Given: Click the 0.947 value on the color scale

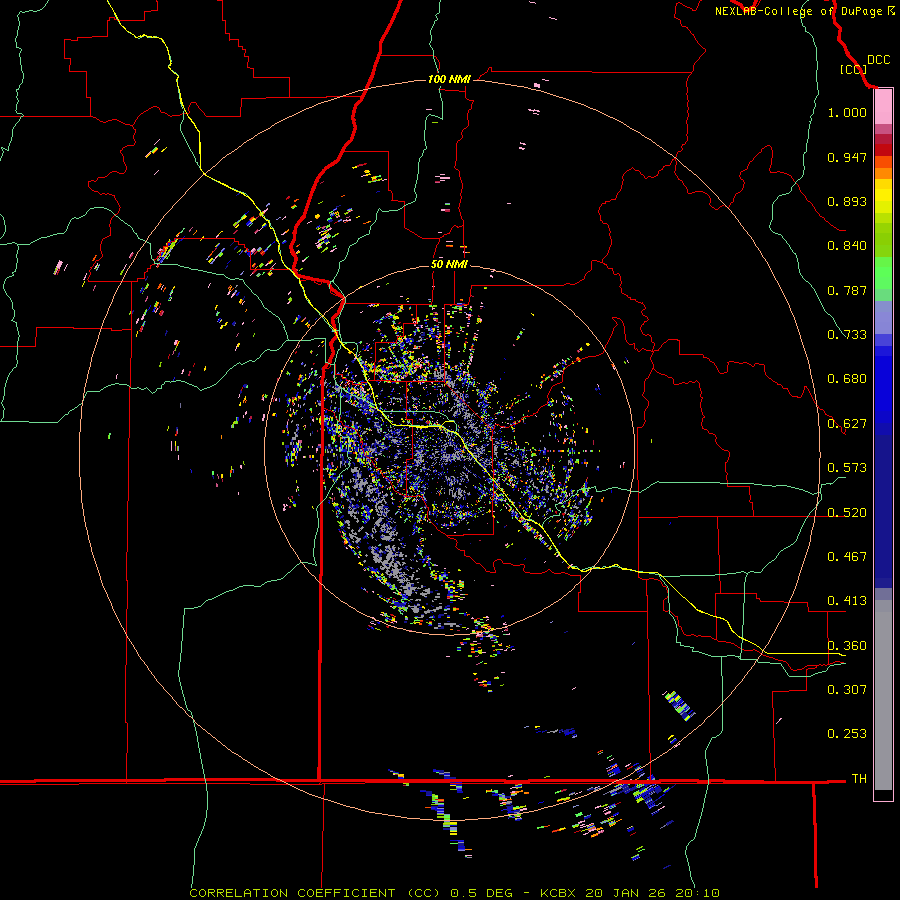Looking at the screenshot, I should coord(847,157).
